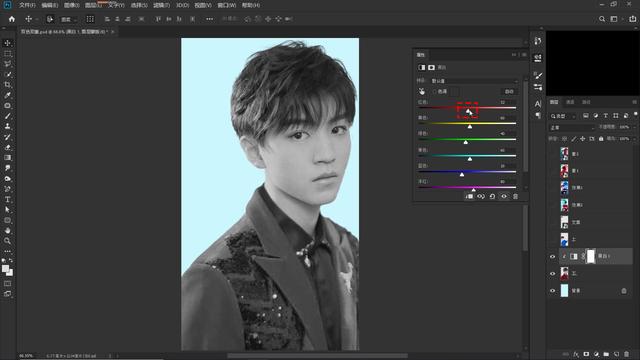
Task: Select the Zoom tool in toolbox
Action: click(x=7, y=241)
